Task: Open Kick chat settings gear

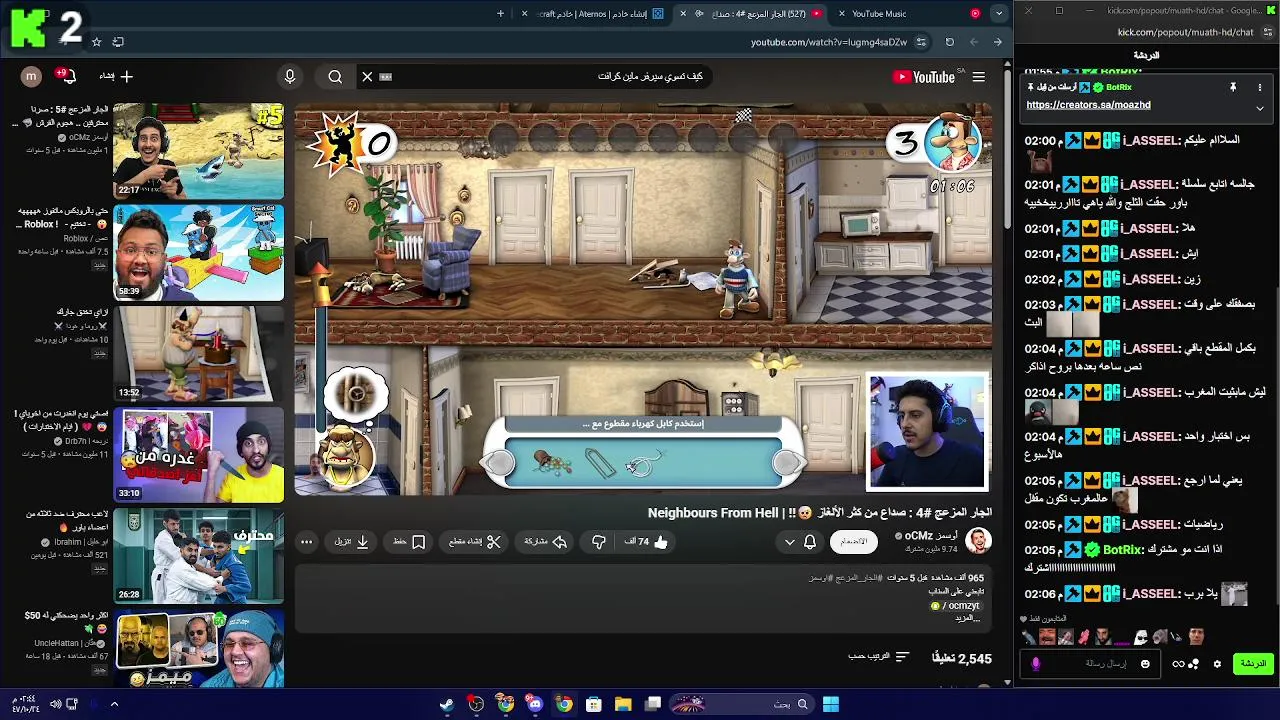Action: 1217,664
